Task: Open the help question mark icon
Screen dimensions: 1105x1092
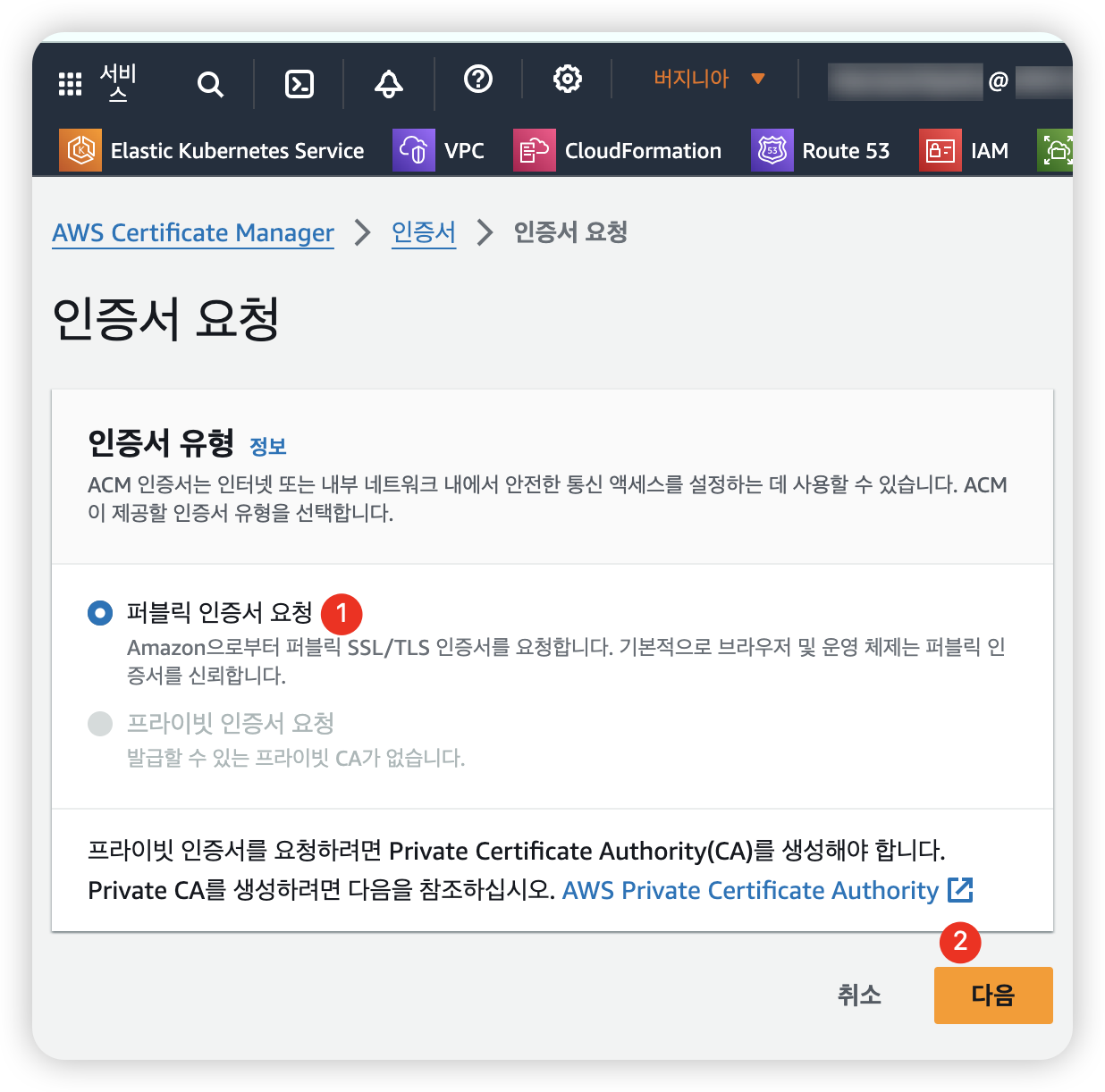Action: tap(478, 80)
